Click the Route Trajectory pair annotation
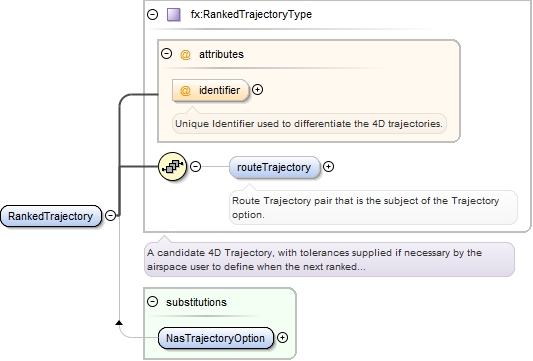 click(373, 207)
